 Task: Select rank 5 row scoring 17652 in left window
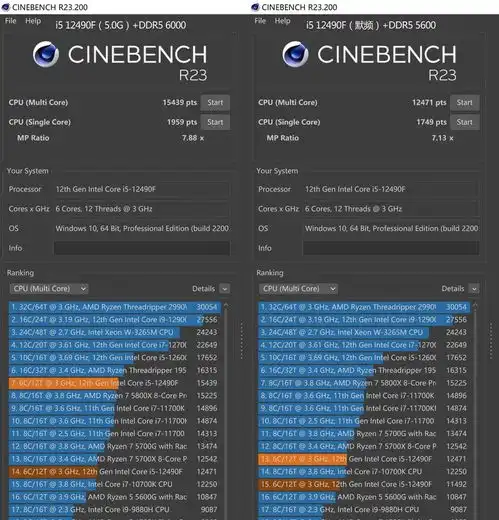pos(115,358)
